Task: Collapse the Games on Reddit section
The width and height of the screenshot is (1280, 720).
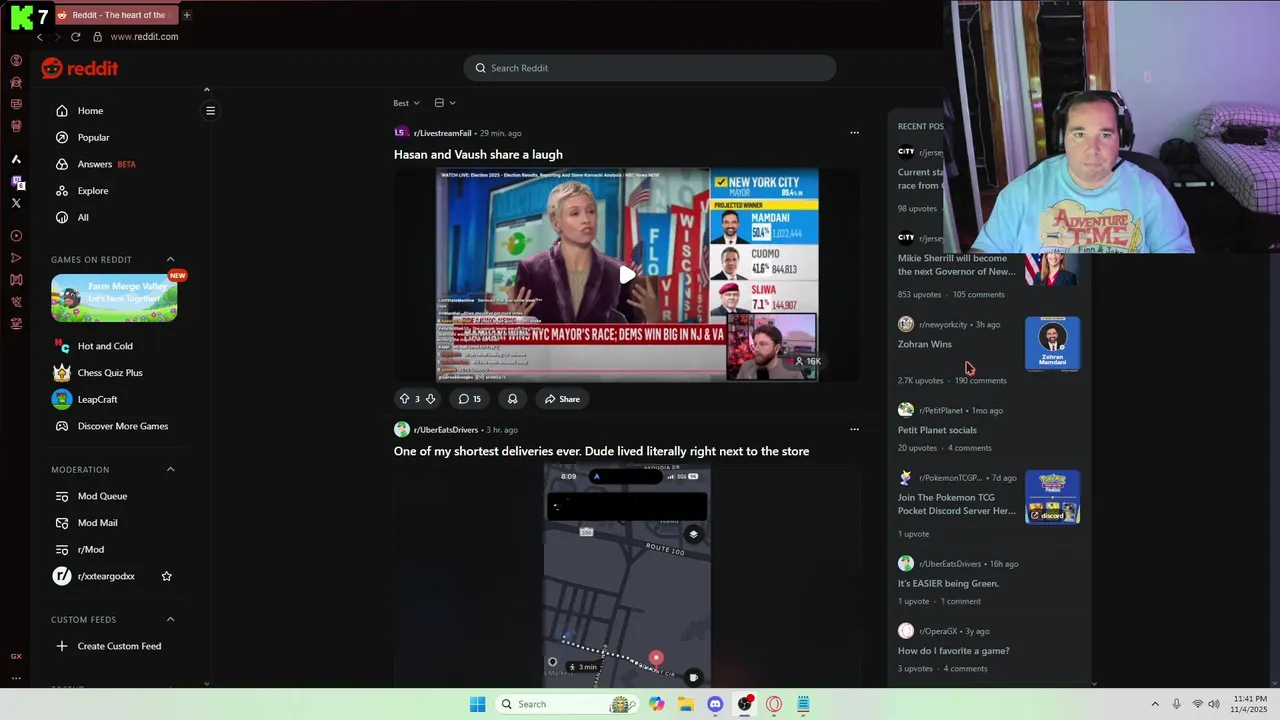Action: [170, 260]
